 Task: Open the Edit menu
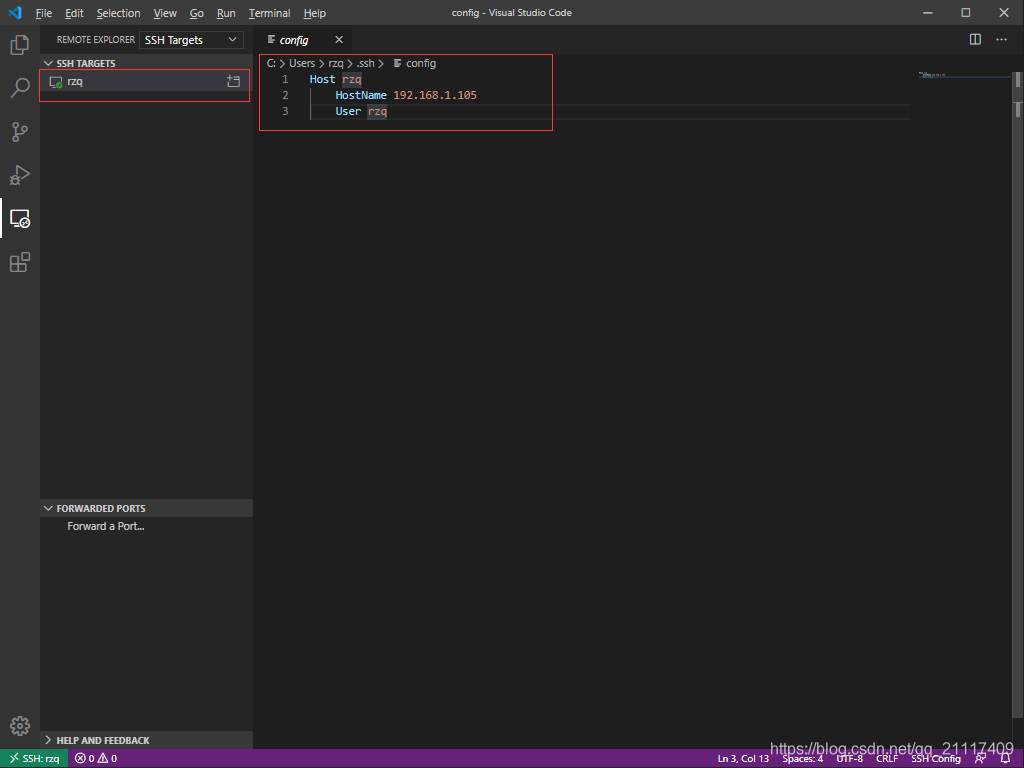74,13
